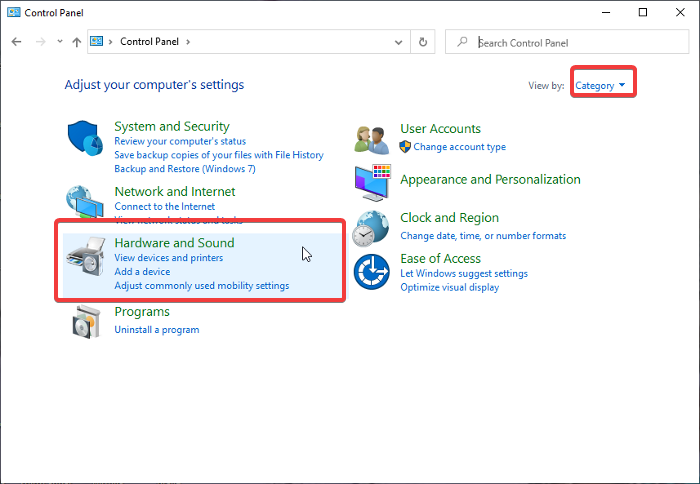Click Let Windows suggest settings link
700x484 pixels.
(x=464, y=274)
